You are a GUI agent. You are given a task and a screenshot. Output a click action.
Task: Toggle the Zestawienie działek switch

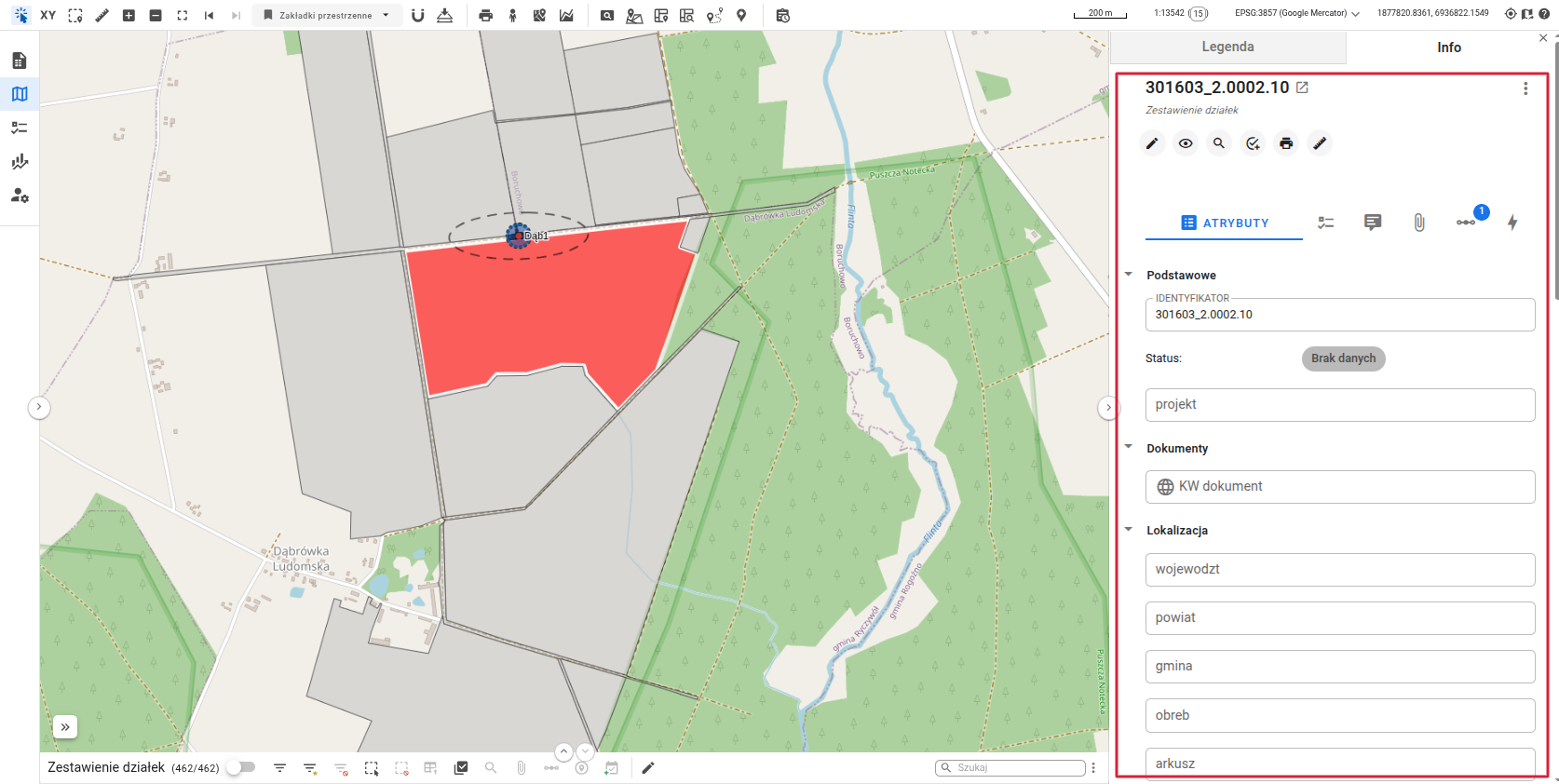(240, 767)
